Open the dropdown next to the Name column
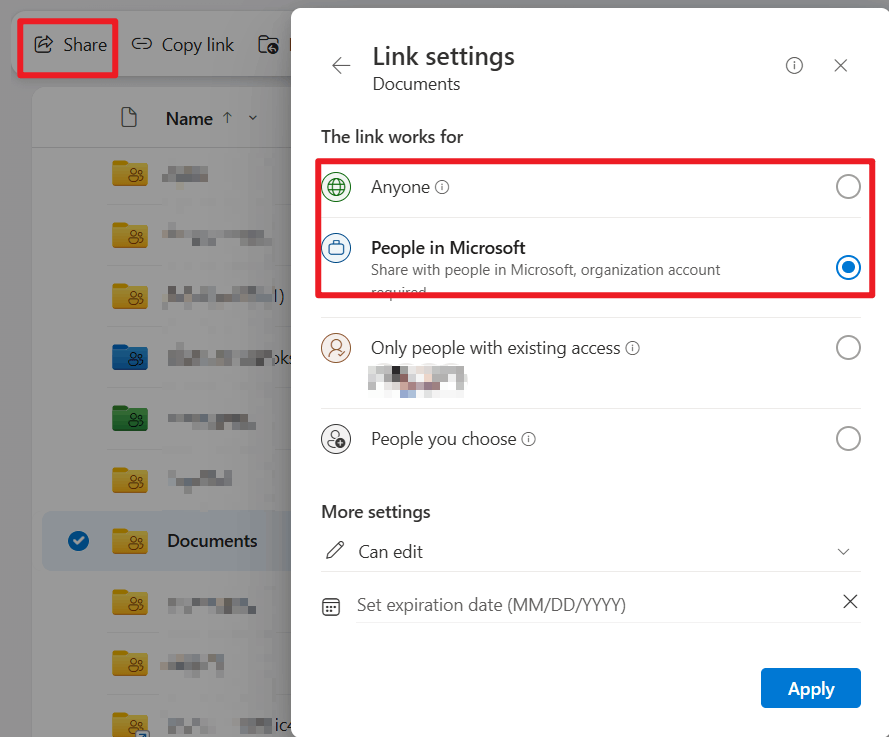 point(253,118)
